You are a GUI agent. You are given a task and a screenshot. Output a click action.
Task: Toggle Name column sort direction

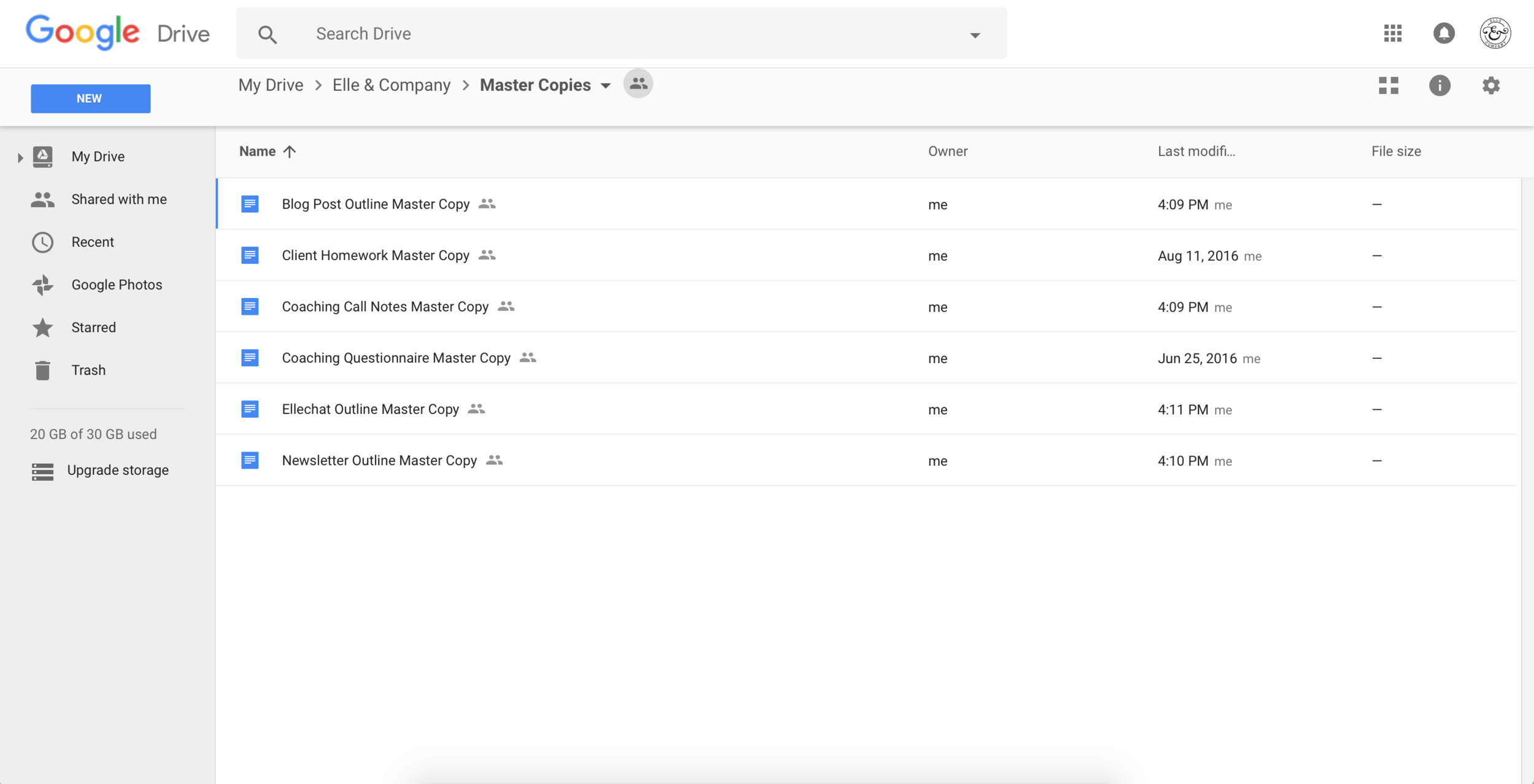click(x=290, y=151)
